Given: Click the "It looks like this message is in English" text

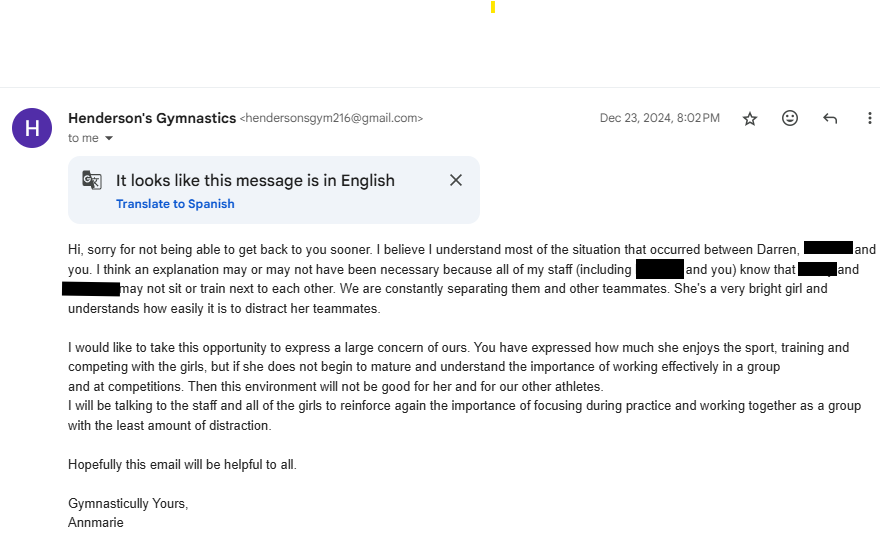Looking at the screenshot, I should [255, 181].
